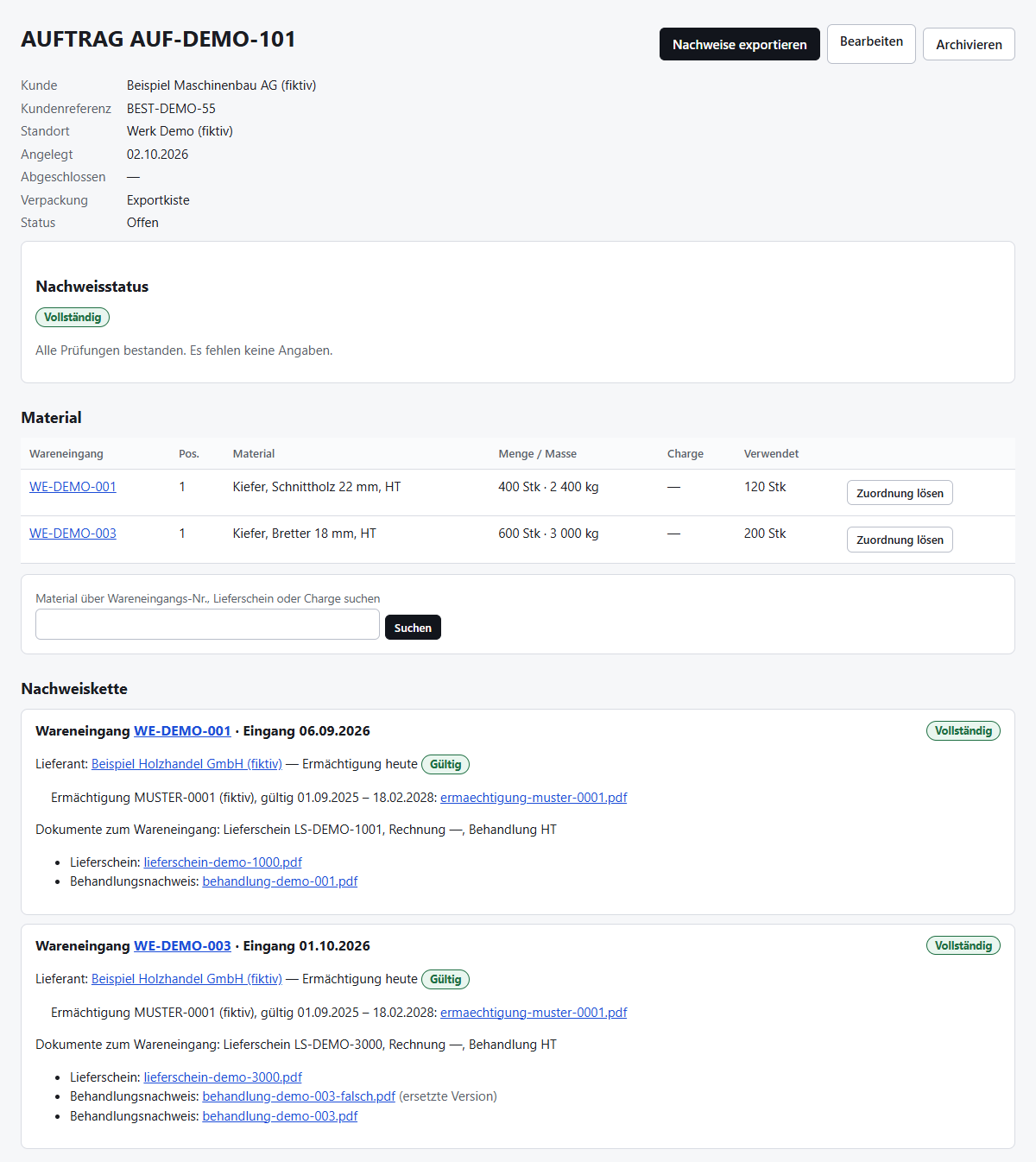Screen dimensions: 1036x1162
Task: Archive the order with Archivieren
Action: (x=969, y=44)
